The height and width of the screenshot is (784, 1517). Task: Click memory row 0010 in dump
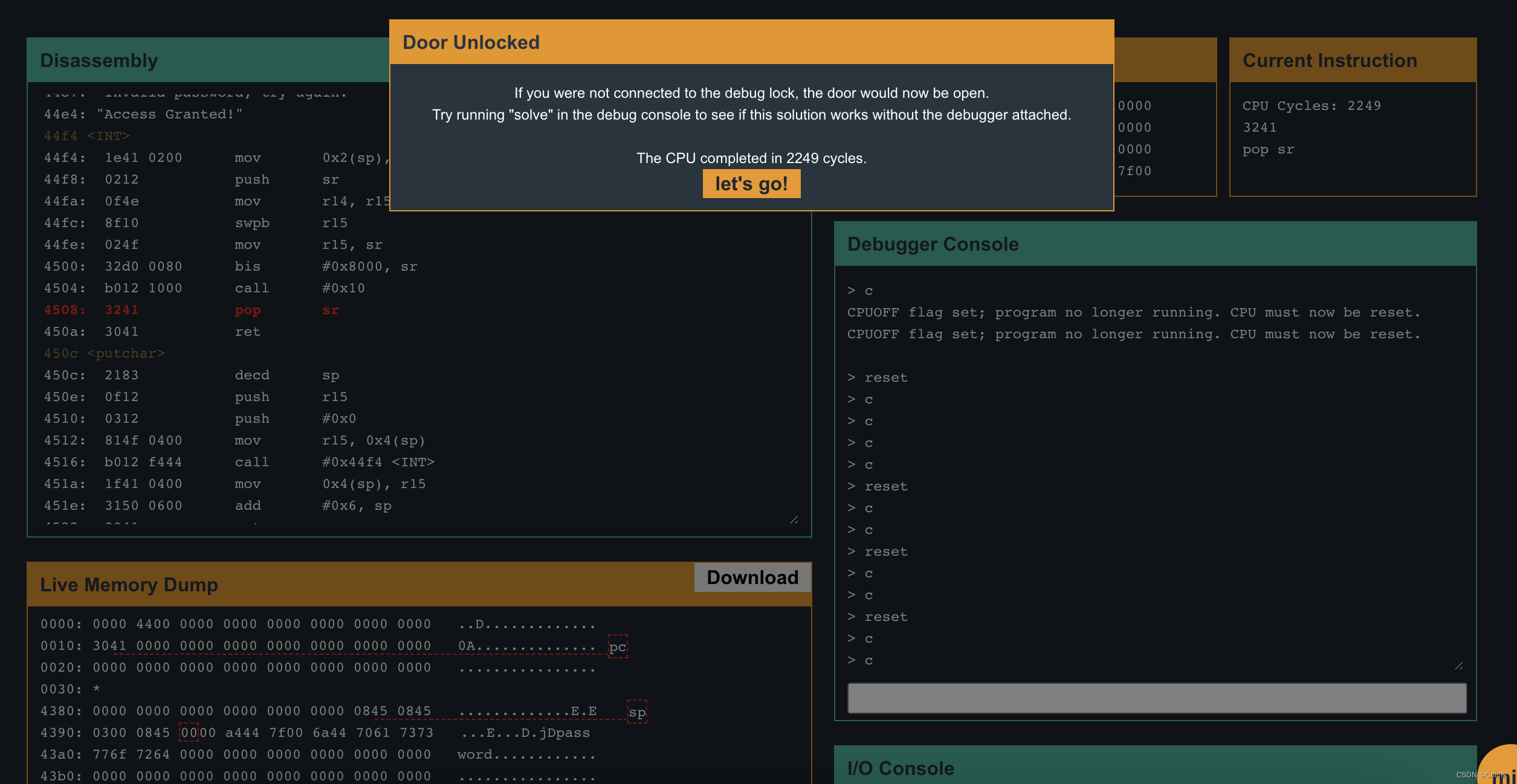[x=319, y=646]
